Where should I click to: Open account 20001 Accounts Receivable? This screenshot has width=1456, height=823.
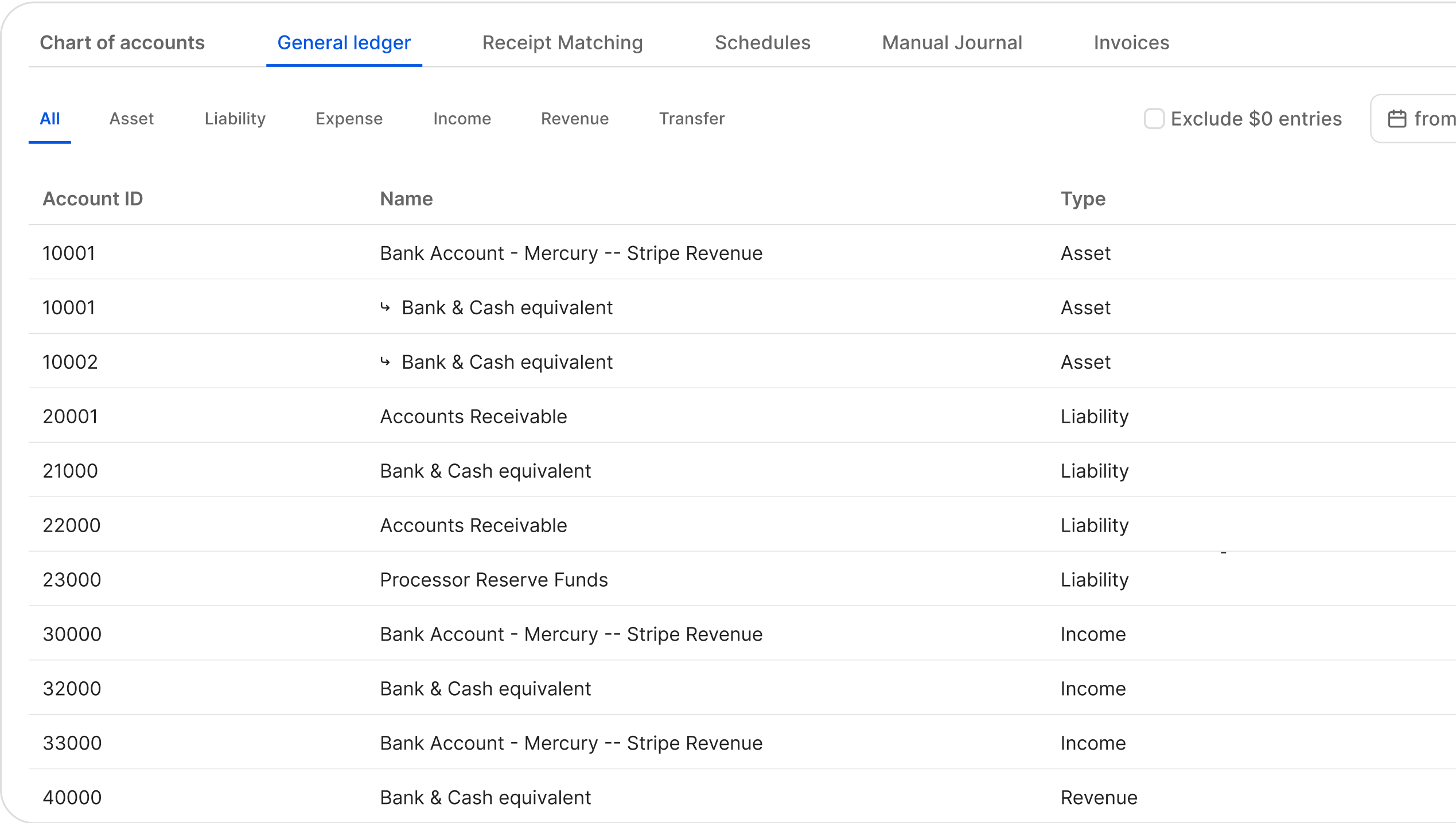pyautogui.click(x=473, y=416)
